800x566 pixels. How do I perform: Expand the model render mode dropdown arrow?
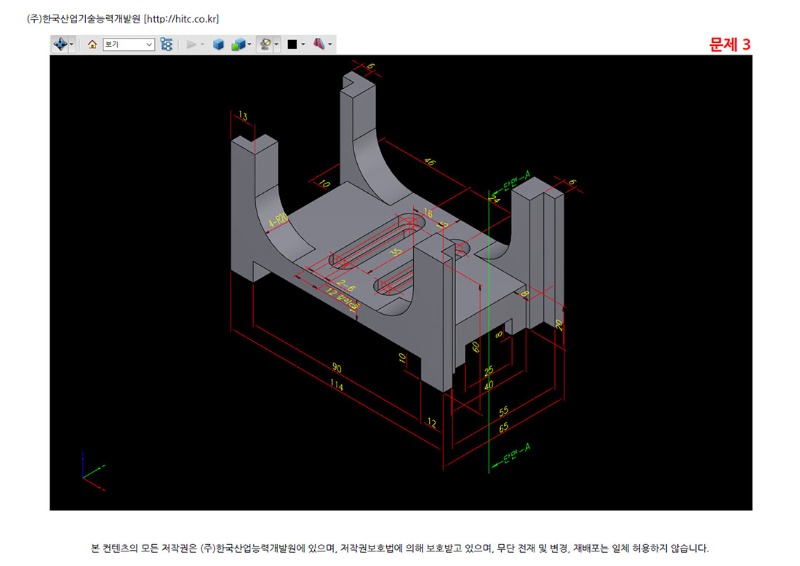249,44
